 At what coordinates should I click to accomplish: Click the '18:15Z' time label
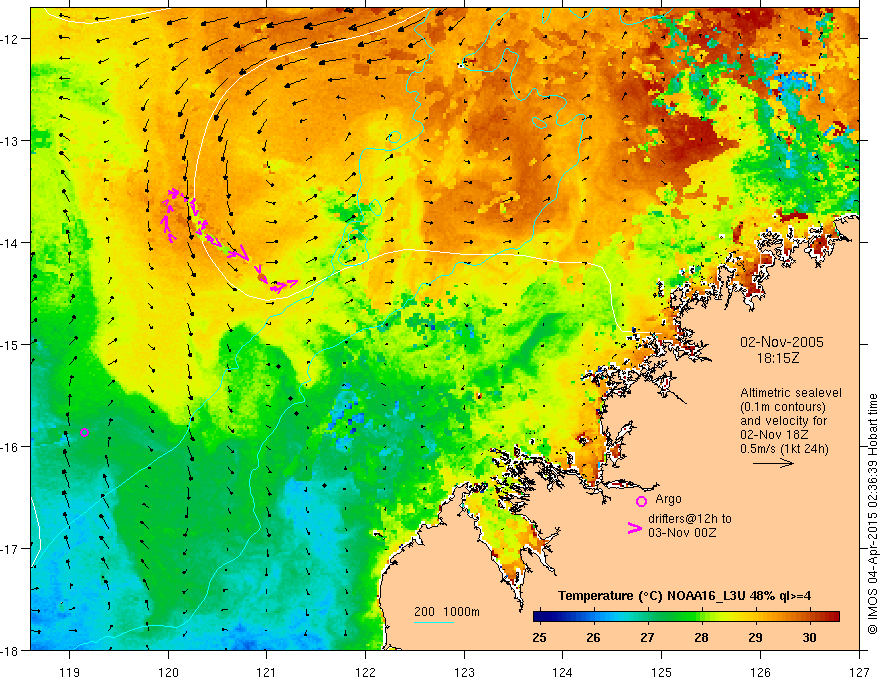tap(777, 358)
